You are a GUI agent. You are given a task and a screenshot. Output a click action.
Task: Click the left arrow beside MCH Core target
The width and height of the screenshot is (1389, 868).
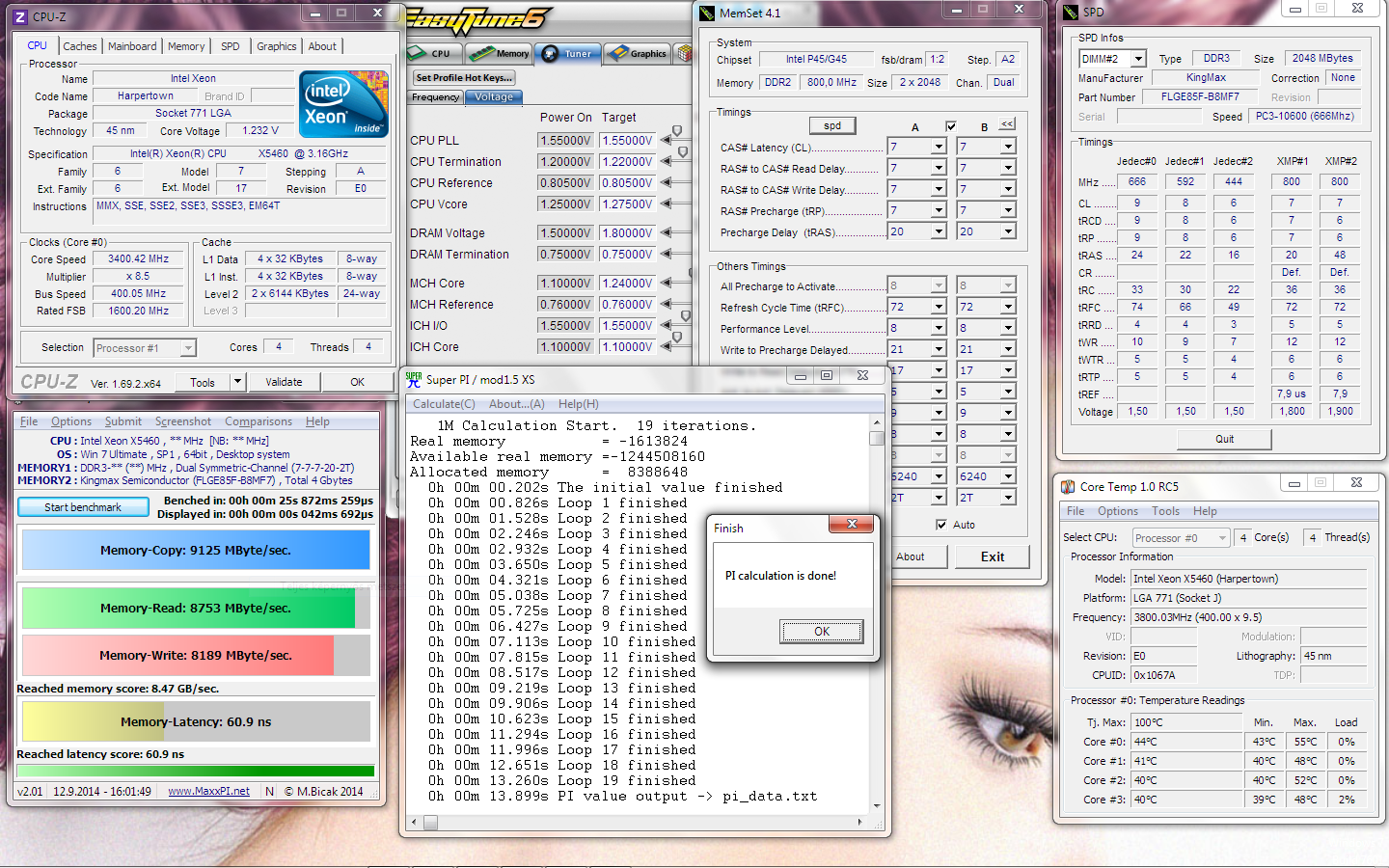[x=665, y=284]
